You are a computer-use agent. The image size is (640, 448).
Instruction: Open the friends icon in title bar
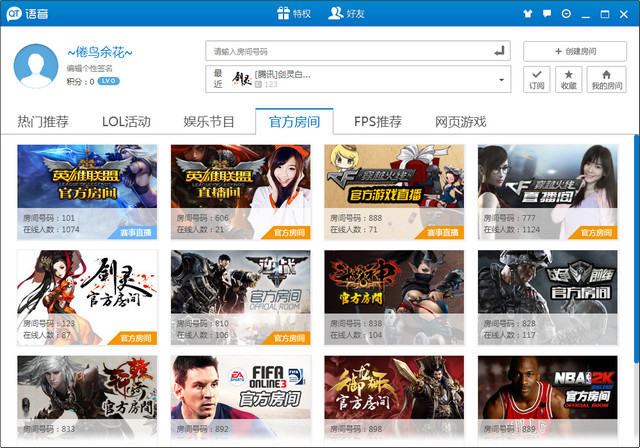336,13
